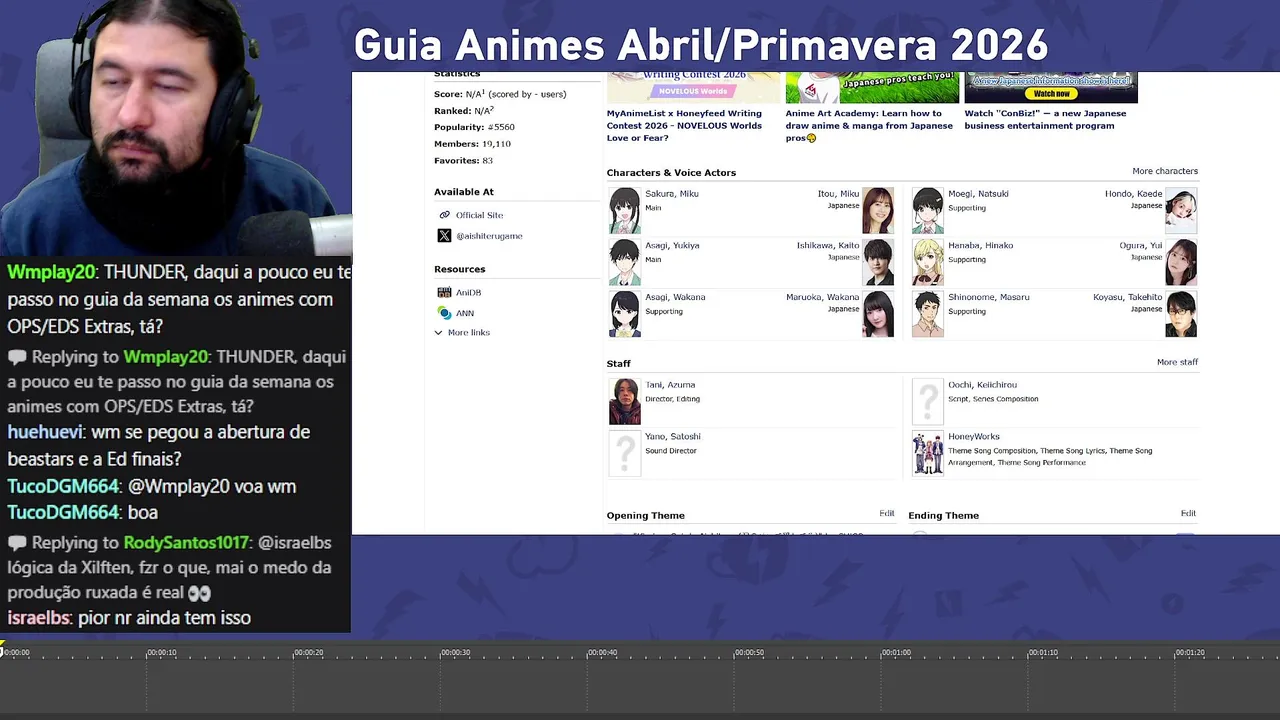Screen dimensions: 1280x720
Task: Click Edit next to Ending Theme
Action: (1188, 513)
